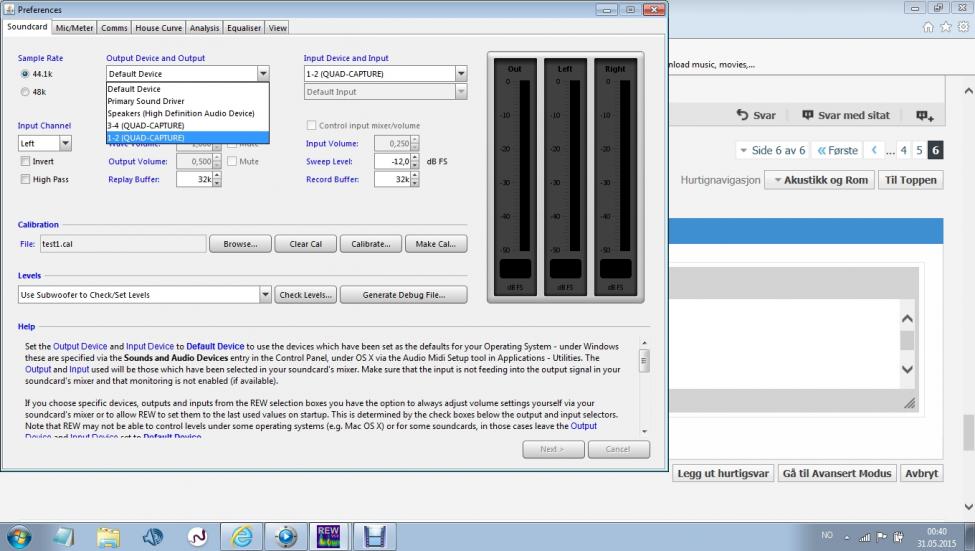Toggle Control input mixer/volume checkbox
The width and height of the screenshot is (975, 551).
pos(311,125)
